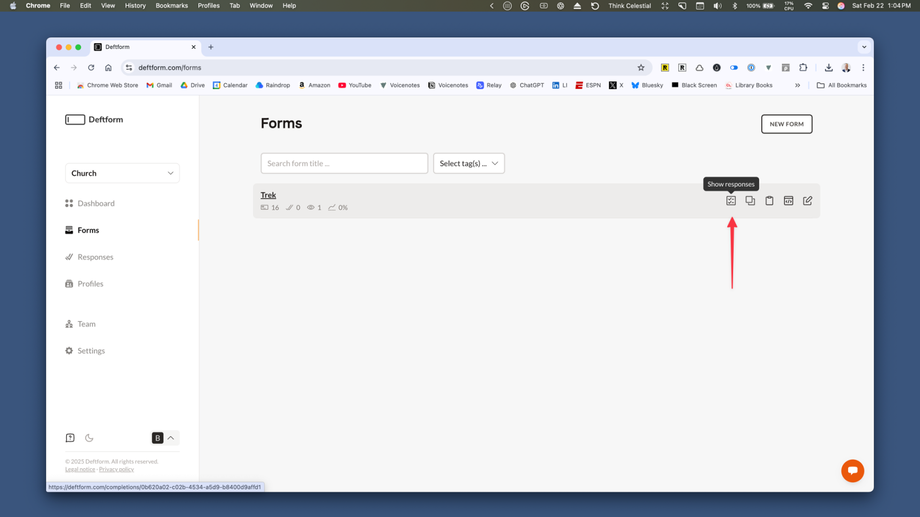Open Profiles in the sidebar
920x517 pixels.
(84, 283)
